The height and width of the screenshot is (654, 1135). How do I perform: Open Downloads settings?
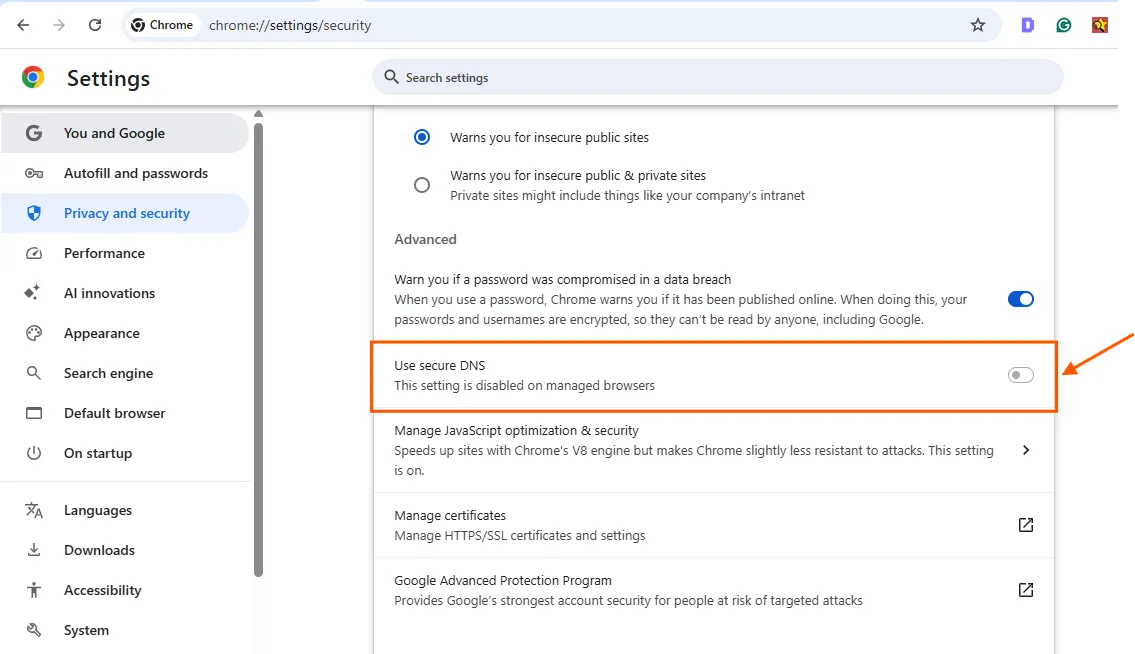[x=125, y=550]
